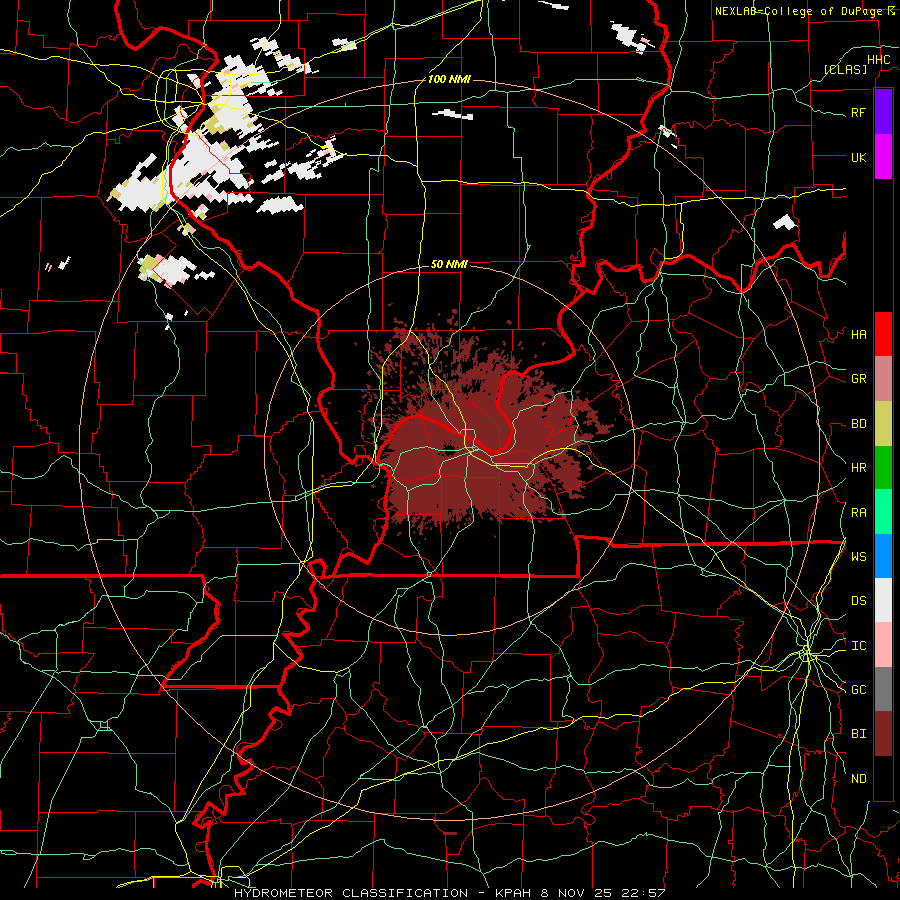The width and height of the screenshot is (900, 900).
Task: Click the HHC product code text
Action: coord(878,60)
